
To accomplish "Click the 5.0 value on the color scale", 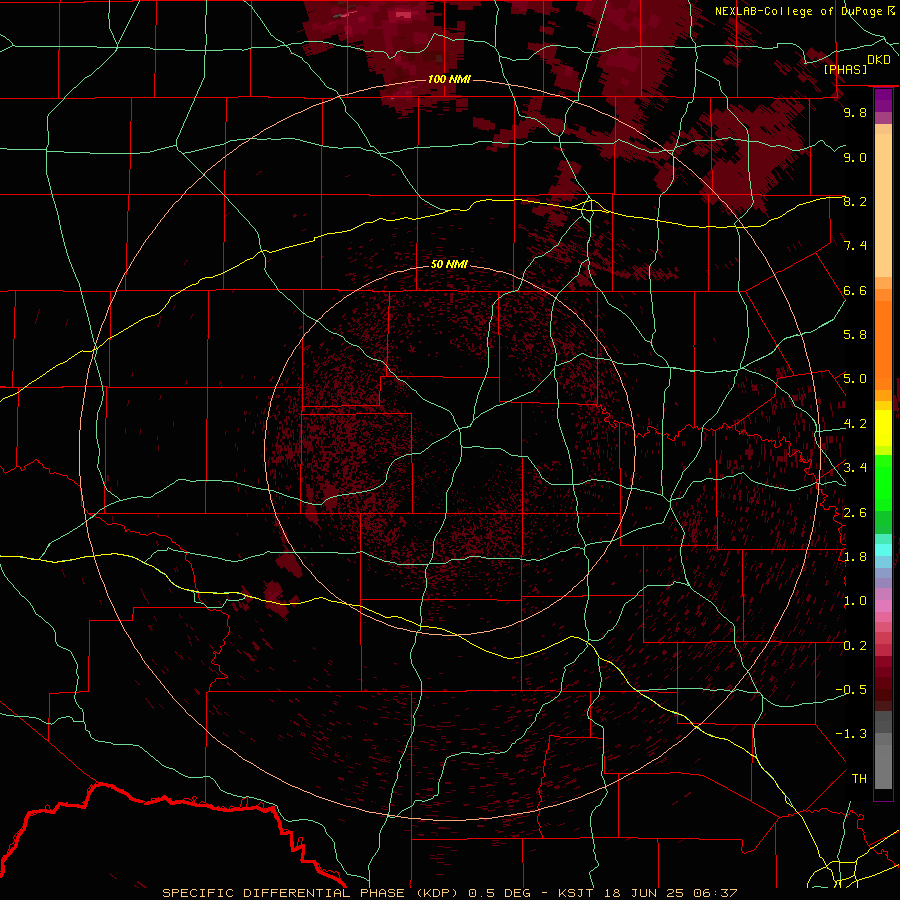I will pyautogui.click(x=855, y=379).
